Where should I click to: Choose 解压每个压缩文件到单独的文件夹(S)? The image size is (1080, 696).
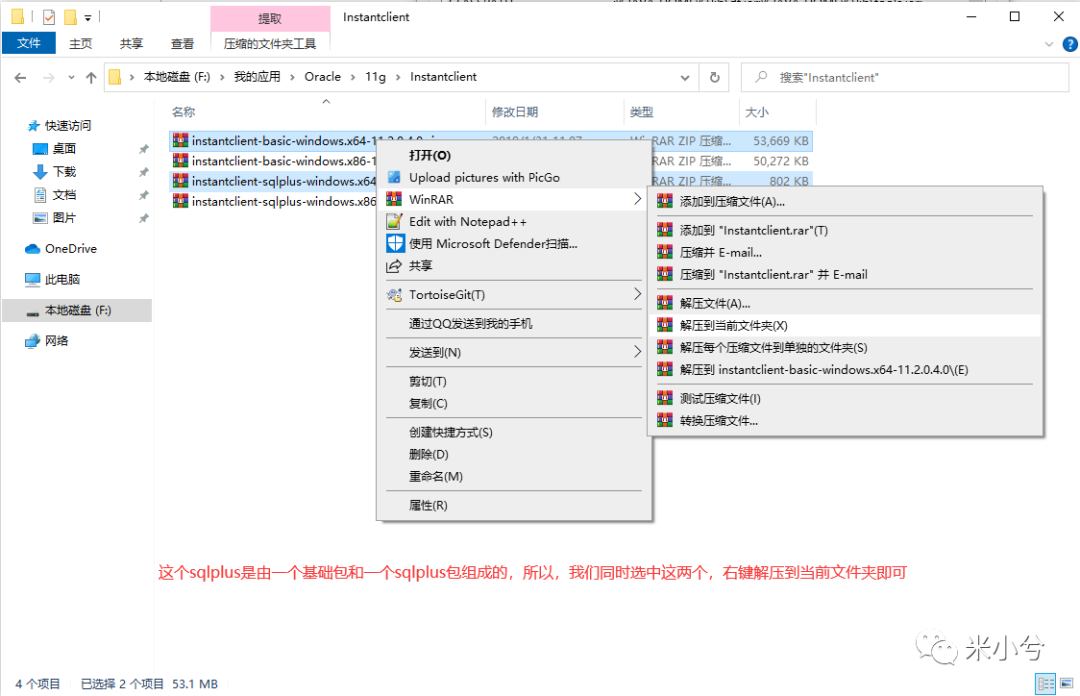[845, 347]
